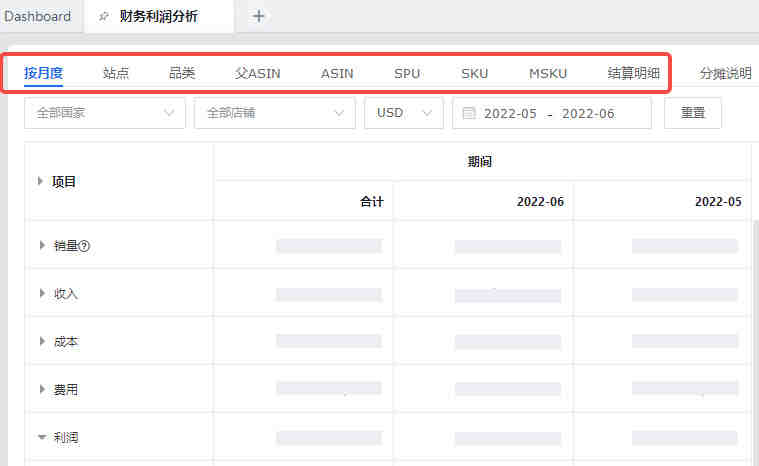The height and width of the screenshot is (466, 759).
Task: Click the 期间 column group header
Action: [480, 162]
